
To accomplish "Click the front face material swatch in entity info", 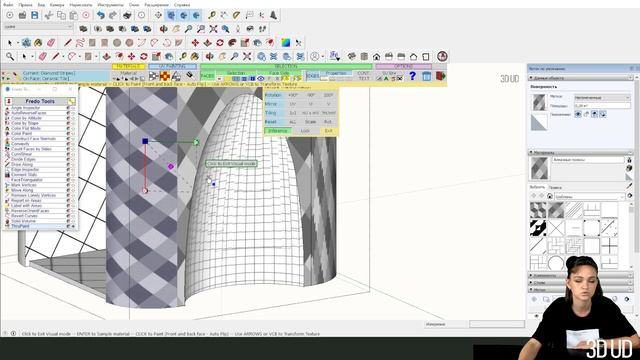I will [539, 102].
